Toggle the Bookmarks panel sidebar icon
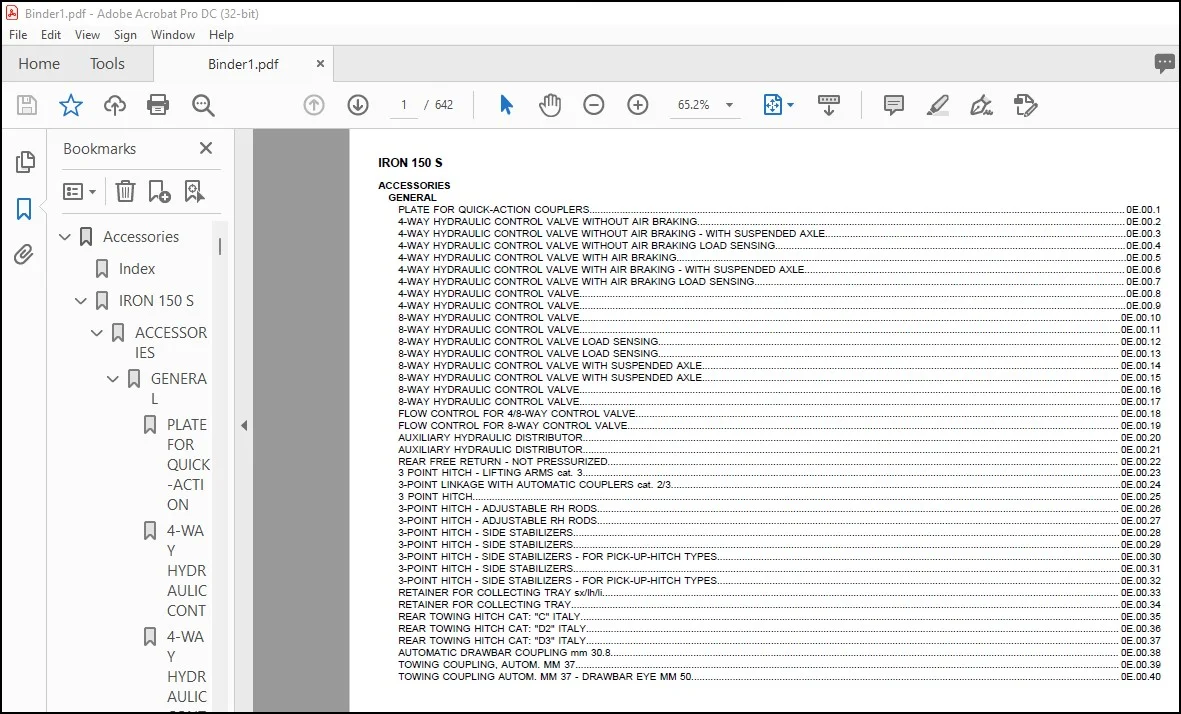 coord(24,209)
